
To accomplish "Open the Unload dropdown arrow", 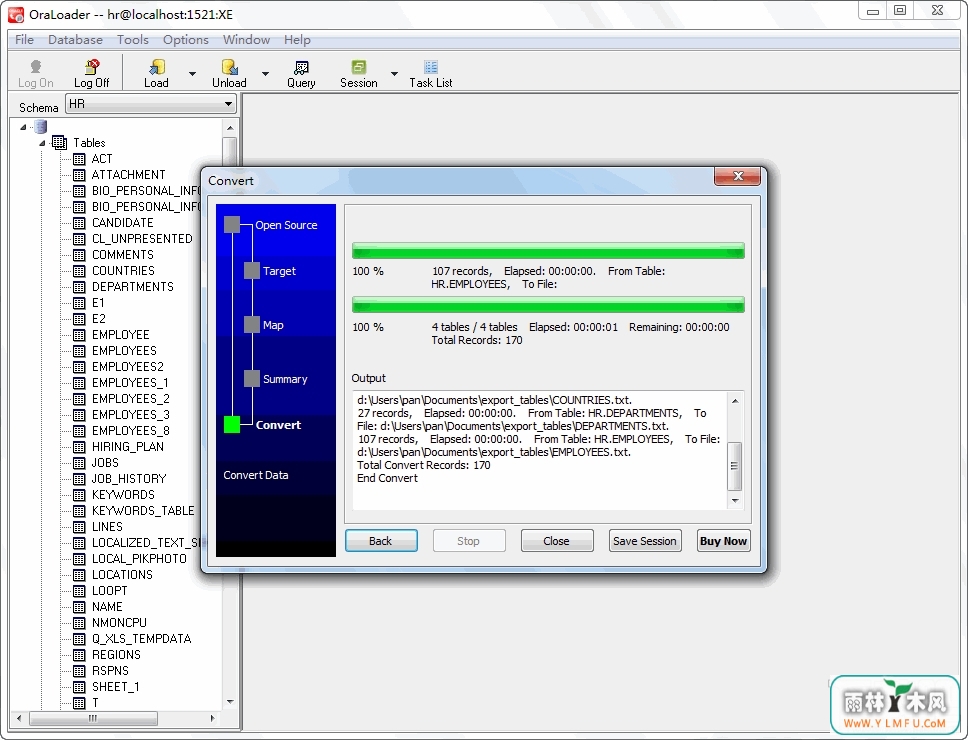I will pos(265,73).
